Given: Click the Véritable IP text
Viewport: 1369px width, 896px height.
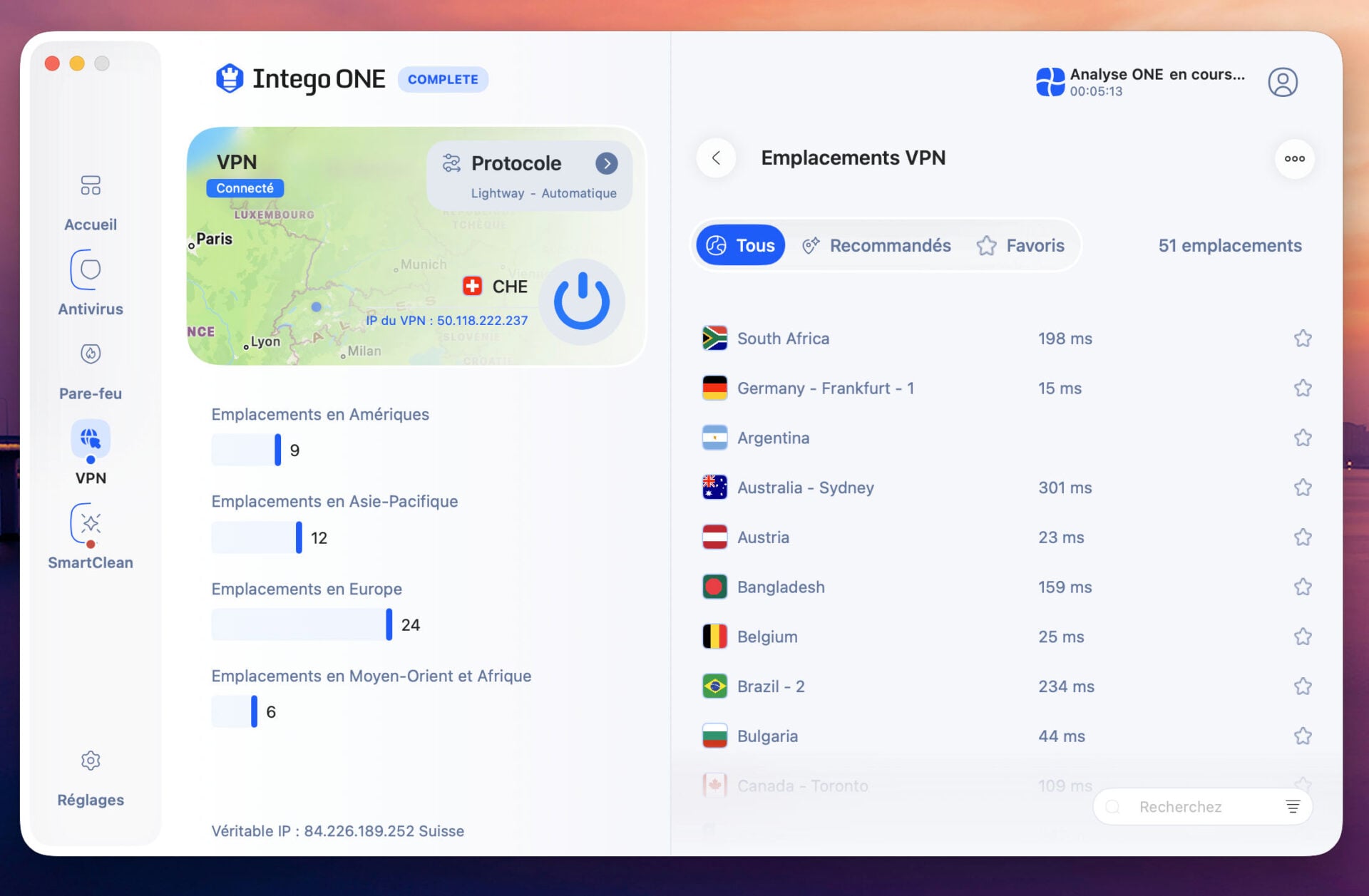Looking at the screenshot, I should 337,831.
